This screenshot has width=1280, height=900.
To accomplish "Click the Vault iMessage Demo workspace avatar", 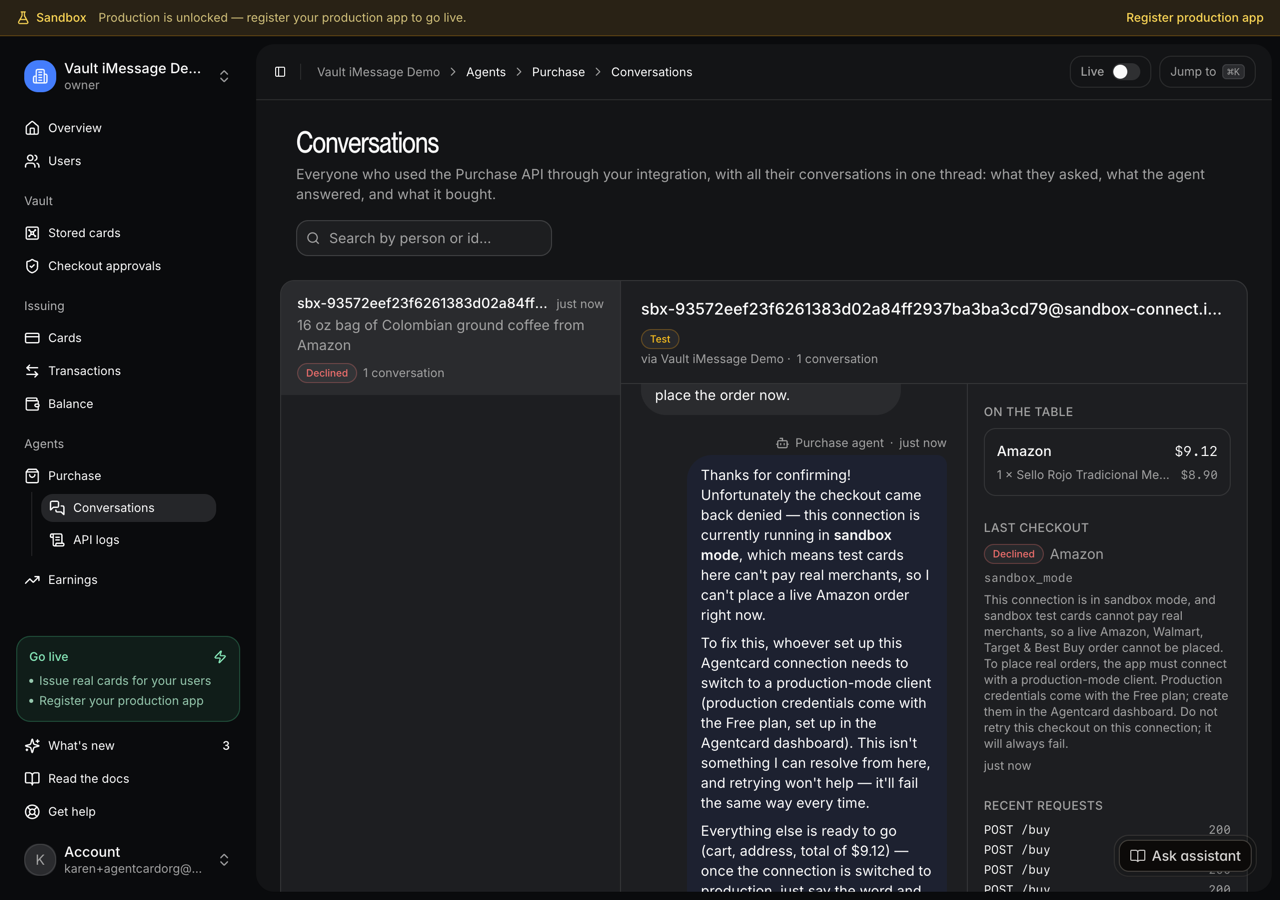I will click(x=40, y=76).
